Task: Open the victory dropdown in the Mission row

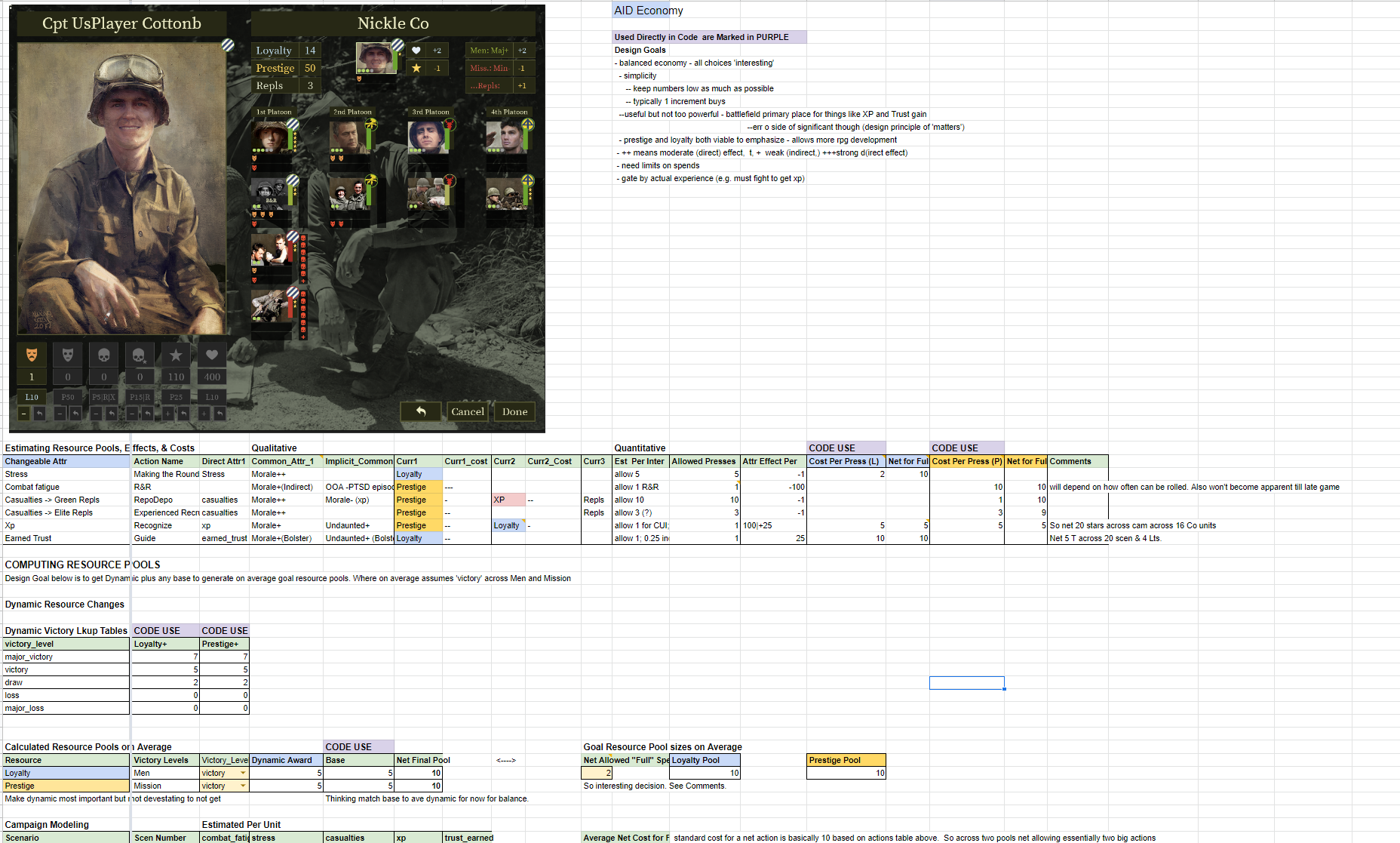Action: pos(243,786)
